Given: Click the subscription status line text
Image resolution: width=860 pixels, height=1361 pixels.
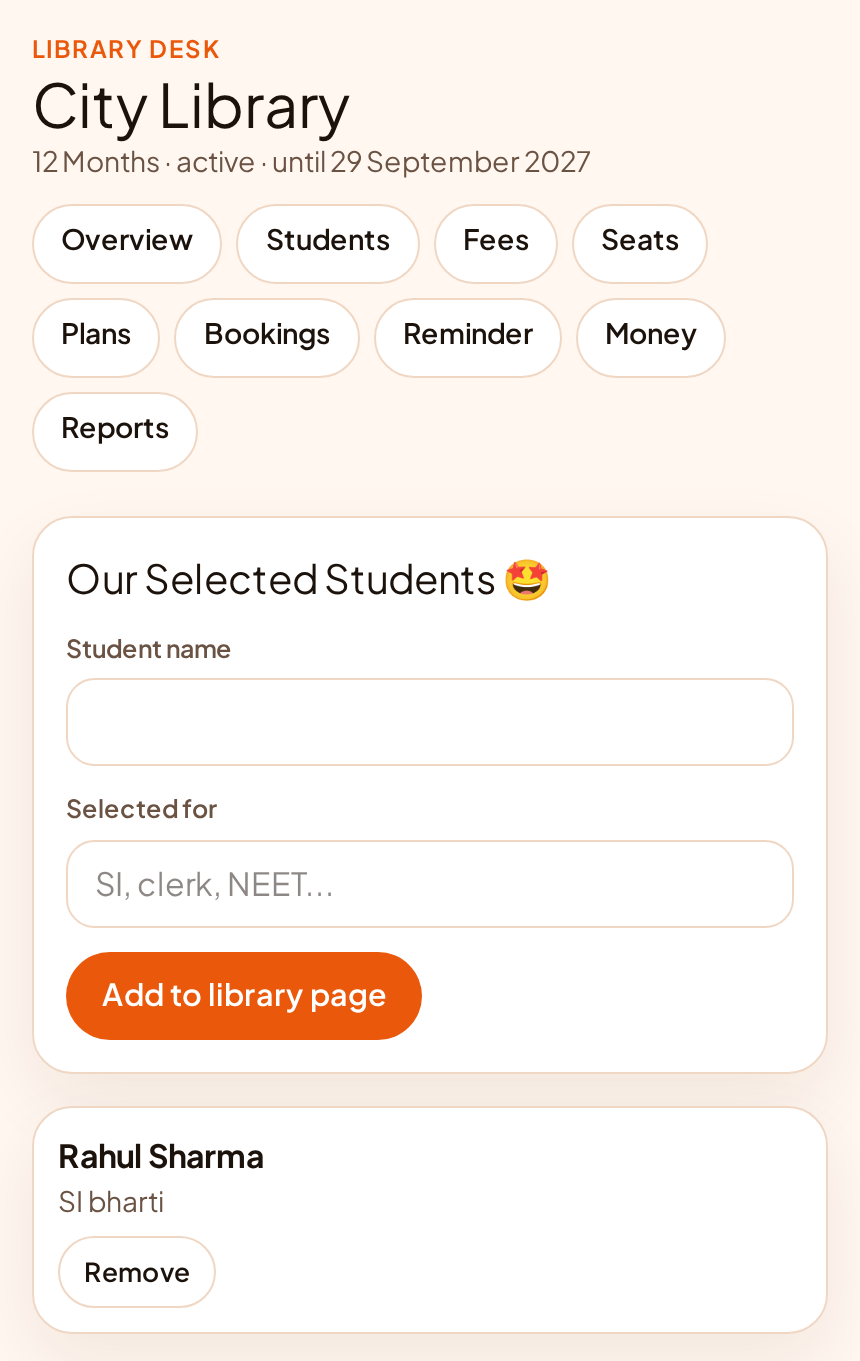Looking at the screenshot, I should (311, 162).
